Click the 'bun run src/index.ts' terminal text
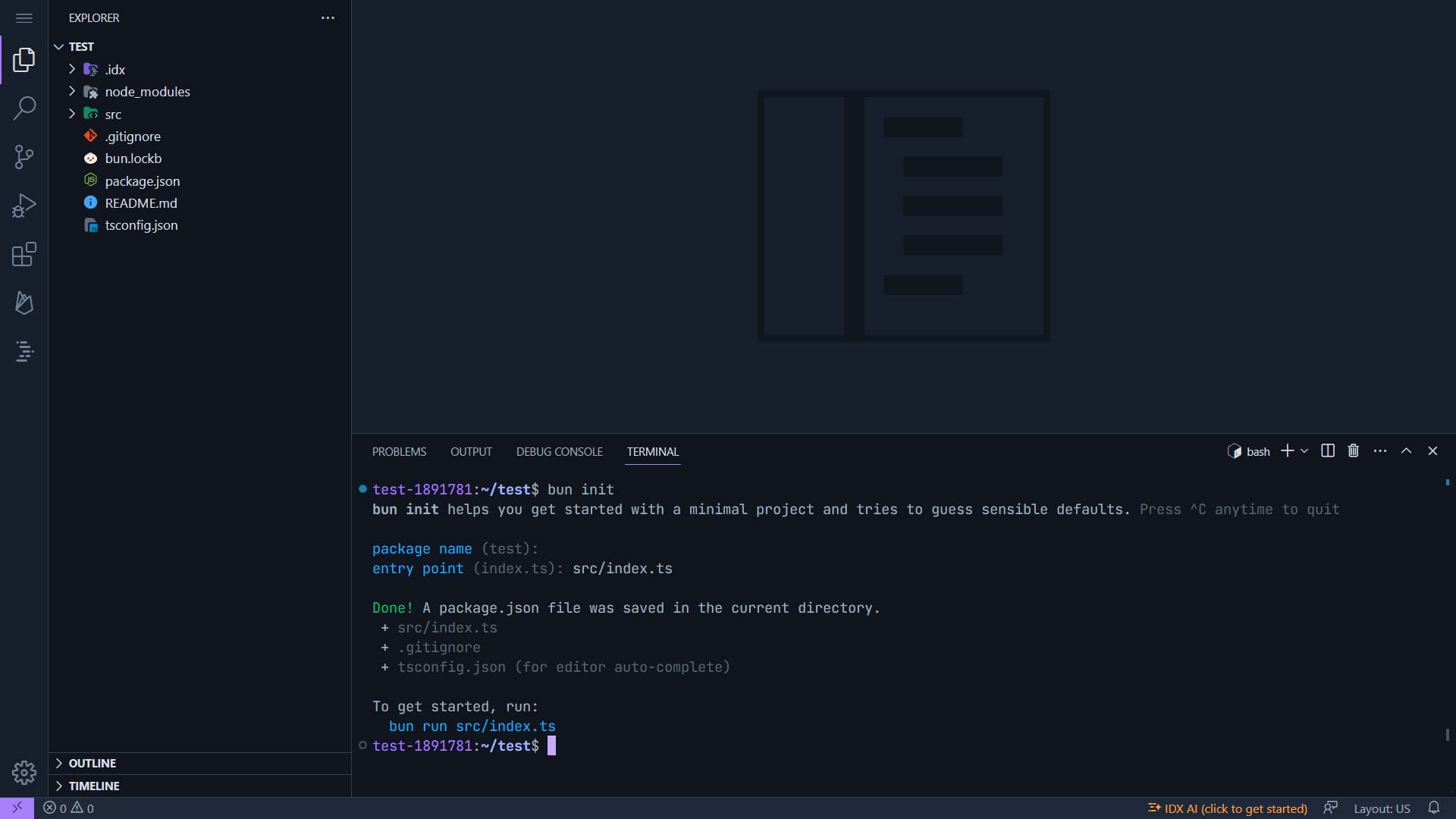The width and height of the screenshot is (1456, 819). click(472, 726)
